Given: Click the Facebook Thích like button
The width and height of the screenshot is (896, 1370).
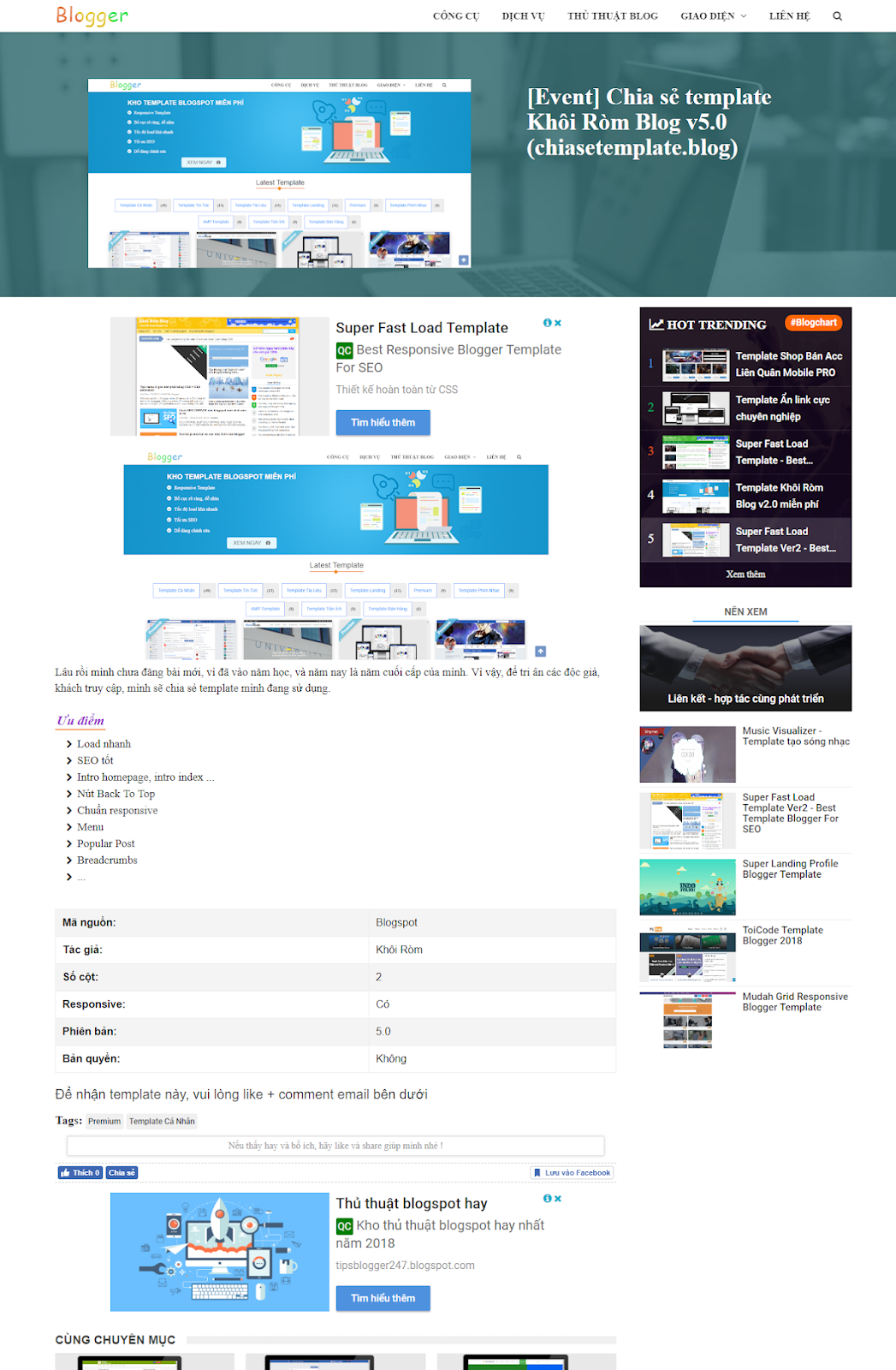Looking at the screenshot, I should 80,1173.
